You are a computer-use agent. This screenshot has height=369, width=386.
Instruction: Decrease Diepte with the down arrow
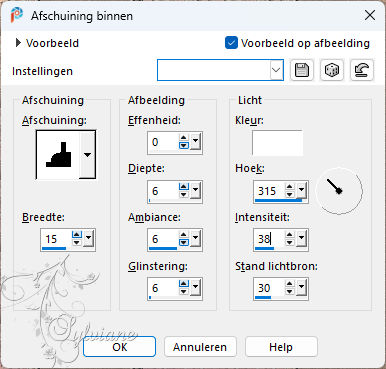point(184,194)
